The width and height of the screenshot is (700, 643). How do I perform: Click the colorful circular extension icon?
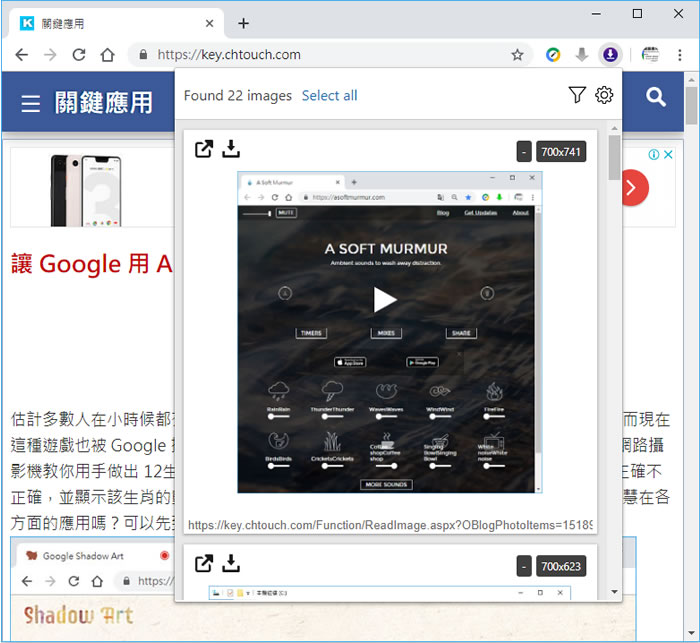pyautogui.click(x=553, y=55)
